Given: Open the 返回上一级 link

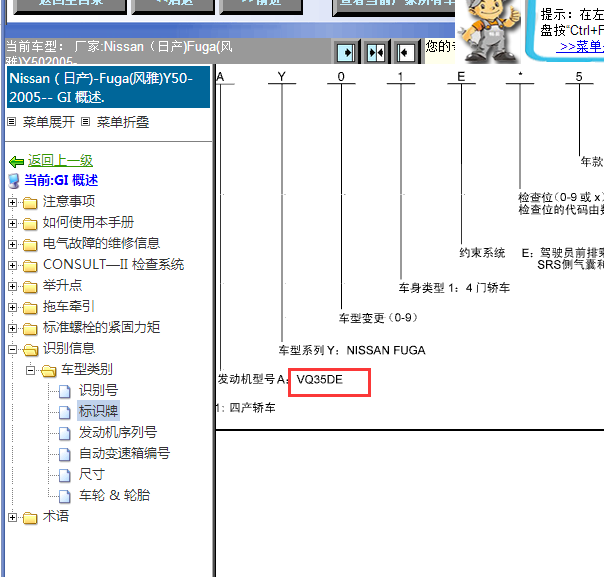Looking at the screenshot, I should (x=60, y=161).
